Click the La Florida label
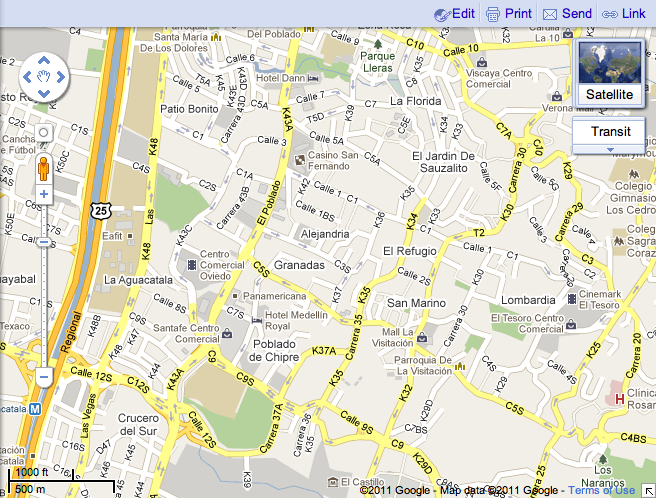 pos(415,101)
